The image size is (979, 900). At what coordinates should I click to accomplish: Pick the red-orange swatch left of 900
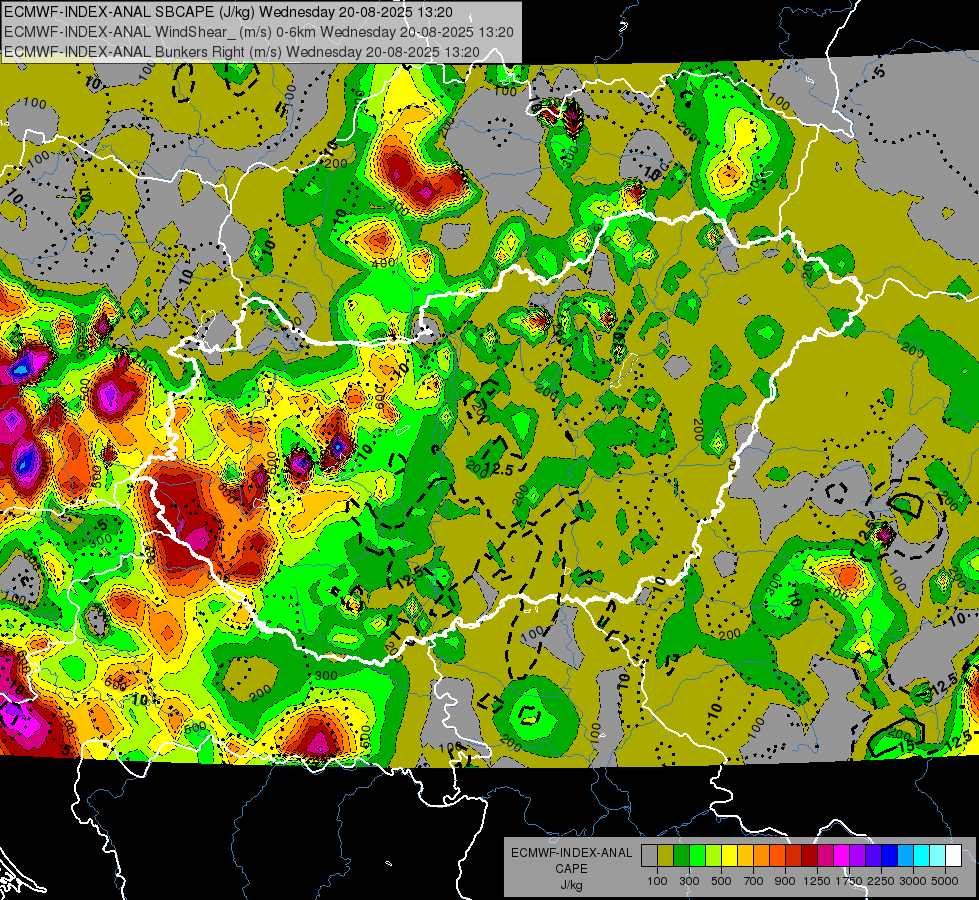click(777, 856)
